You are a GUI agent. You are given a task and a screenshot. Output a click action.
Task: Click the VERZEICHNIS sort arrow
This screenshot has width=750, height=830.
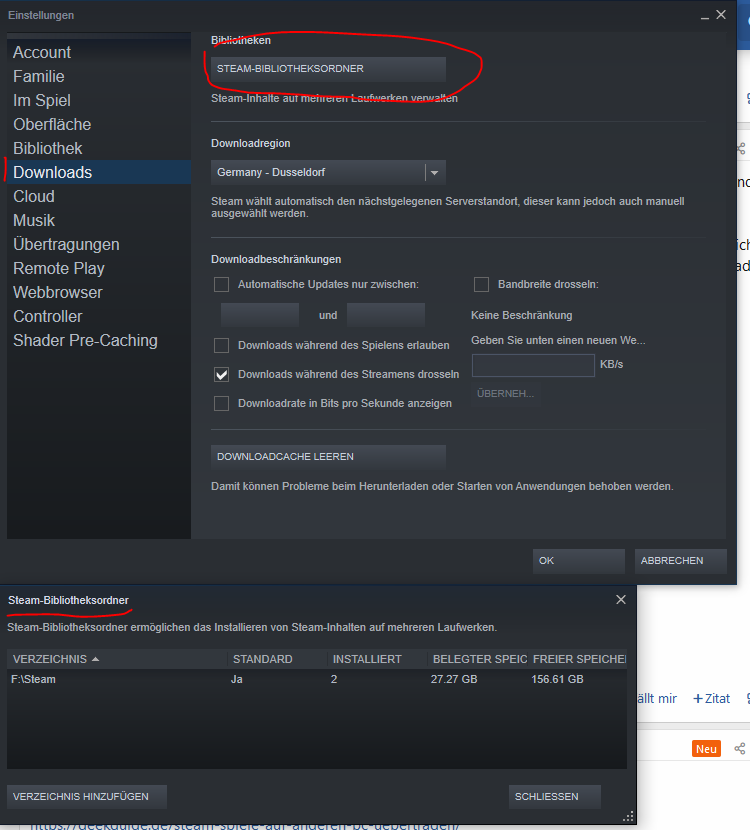click(95, 659)
